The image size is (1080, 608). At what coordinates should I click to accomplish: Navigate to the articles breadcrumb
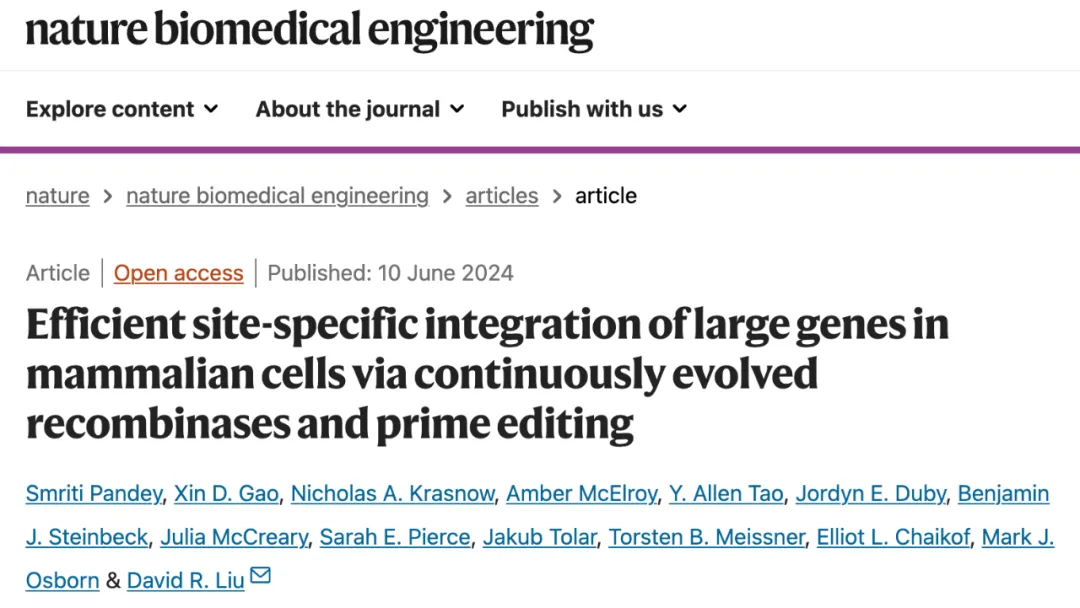click(502, 196)
